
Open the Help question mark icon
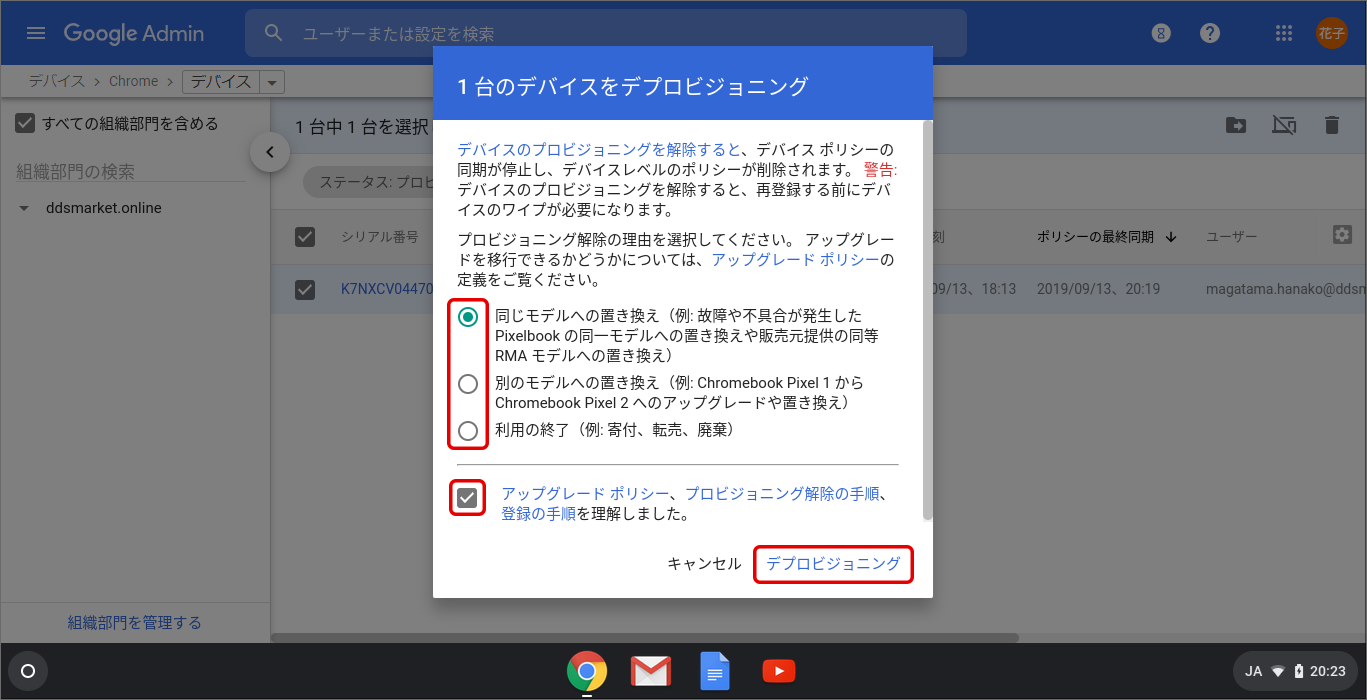(x=1210, y=33)
